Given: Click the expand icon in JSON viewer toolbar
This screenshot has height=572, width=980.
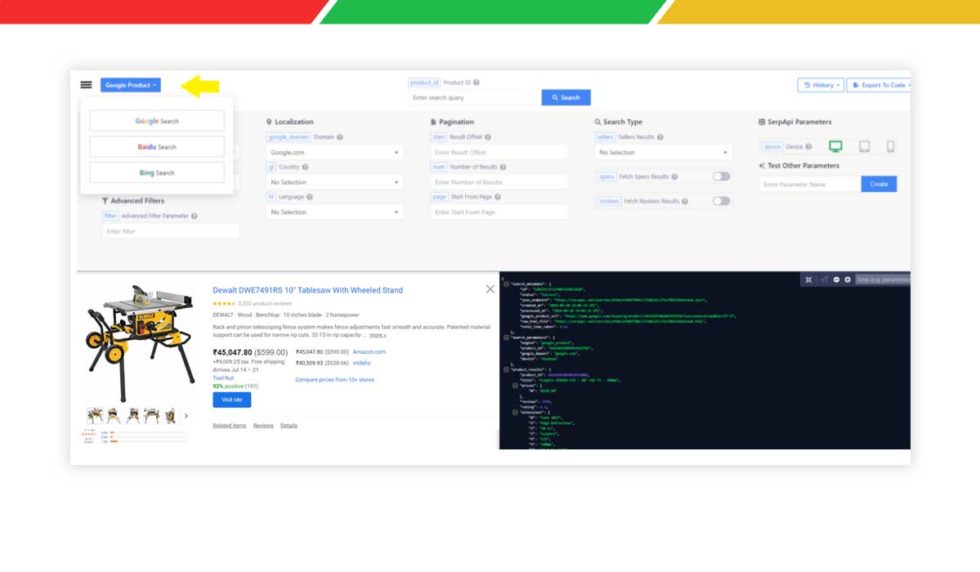Looking at the screenshot, I should pos(808,280).
